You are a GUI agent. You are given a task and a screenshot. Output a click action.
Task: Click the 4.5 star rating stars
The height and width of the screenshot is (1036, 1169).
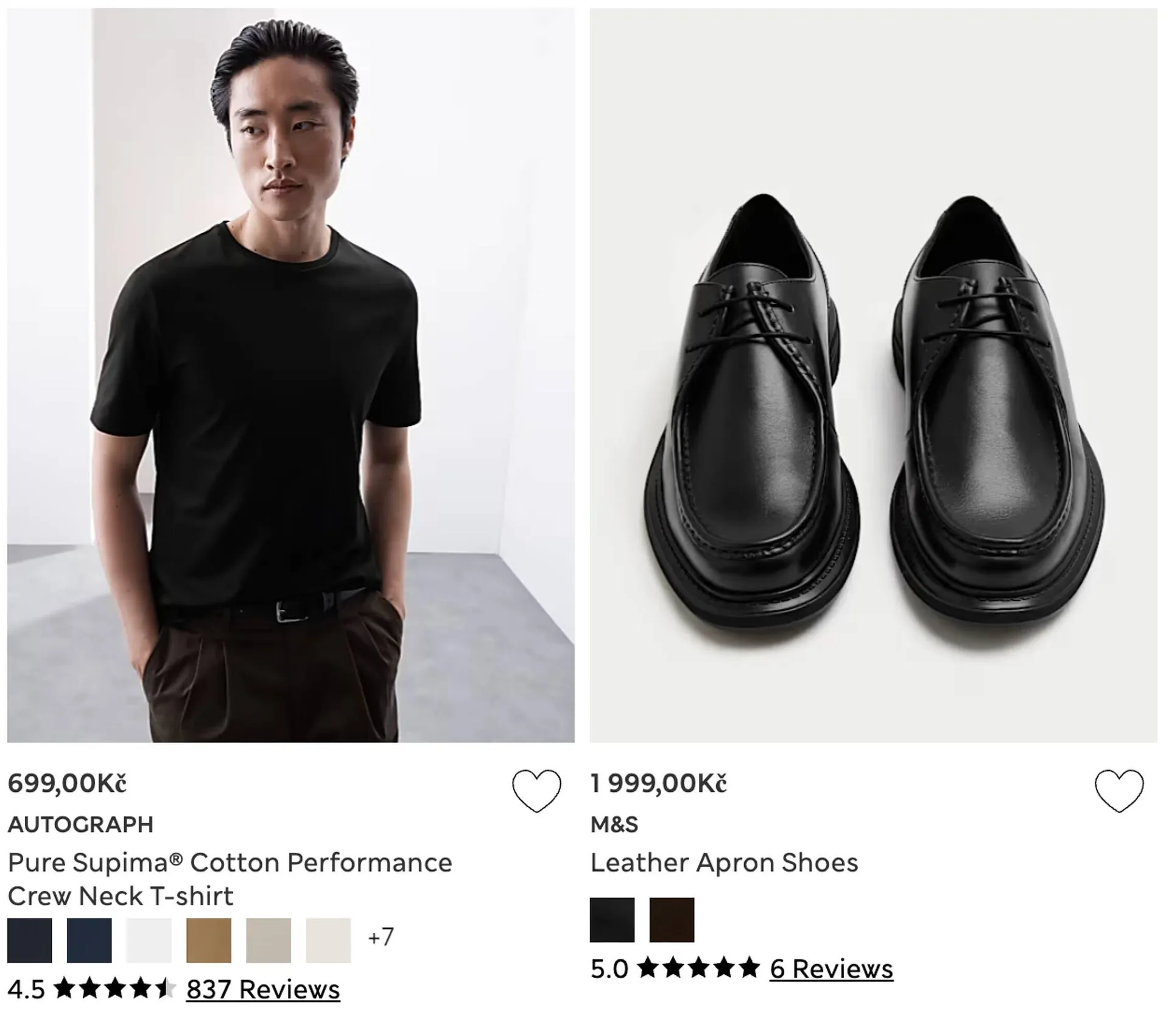click(114, 989)
